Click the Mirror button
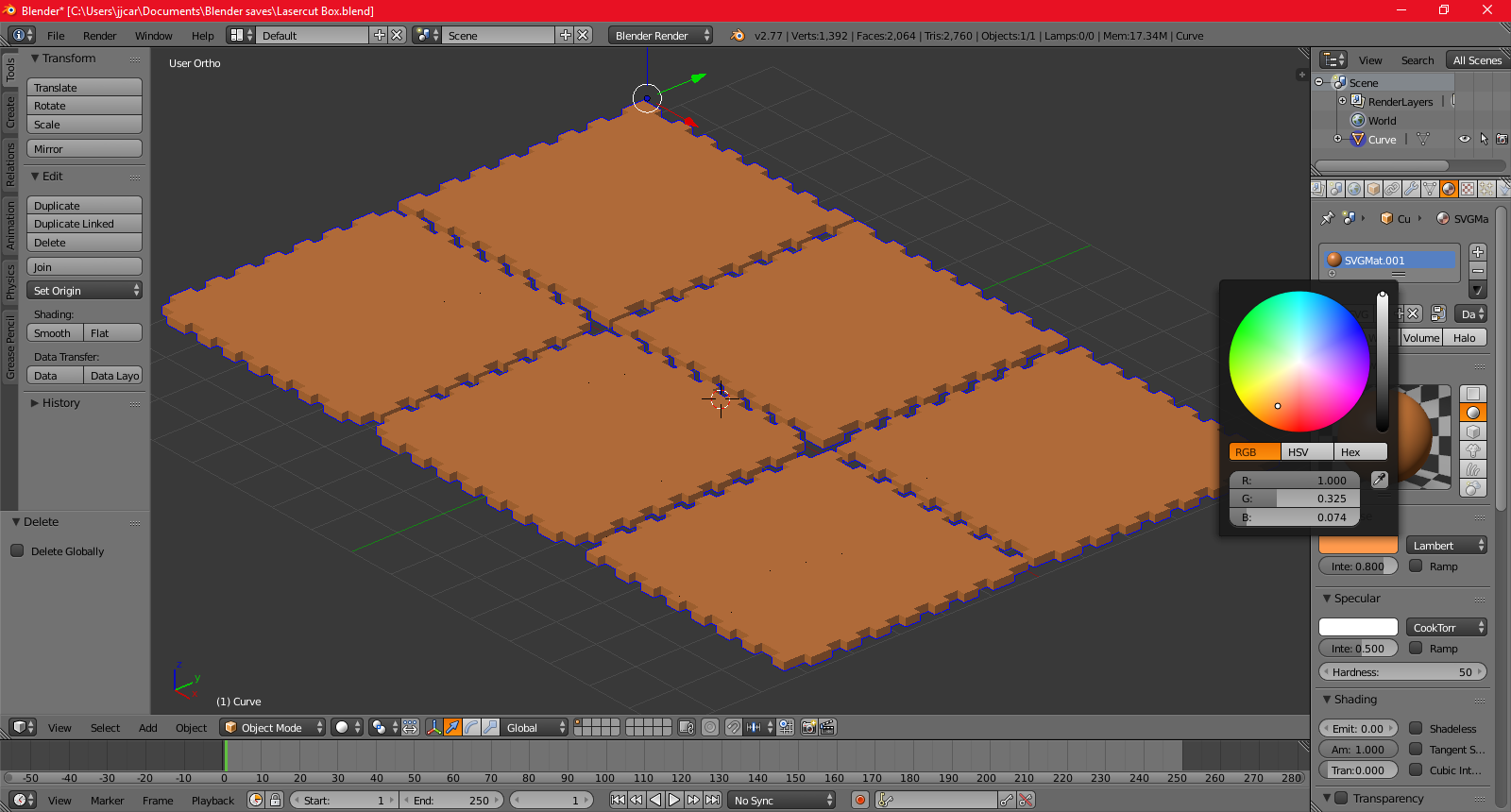1511x812 pixels. coord(84,148)
